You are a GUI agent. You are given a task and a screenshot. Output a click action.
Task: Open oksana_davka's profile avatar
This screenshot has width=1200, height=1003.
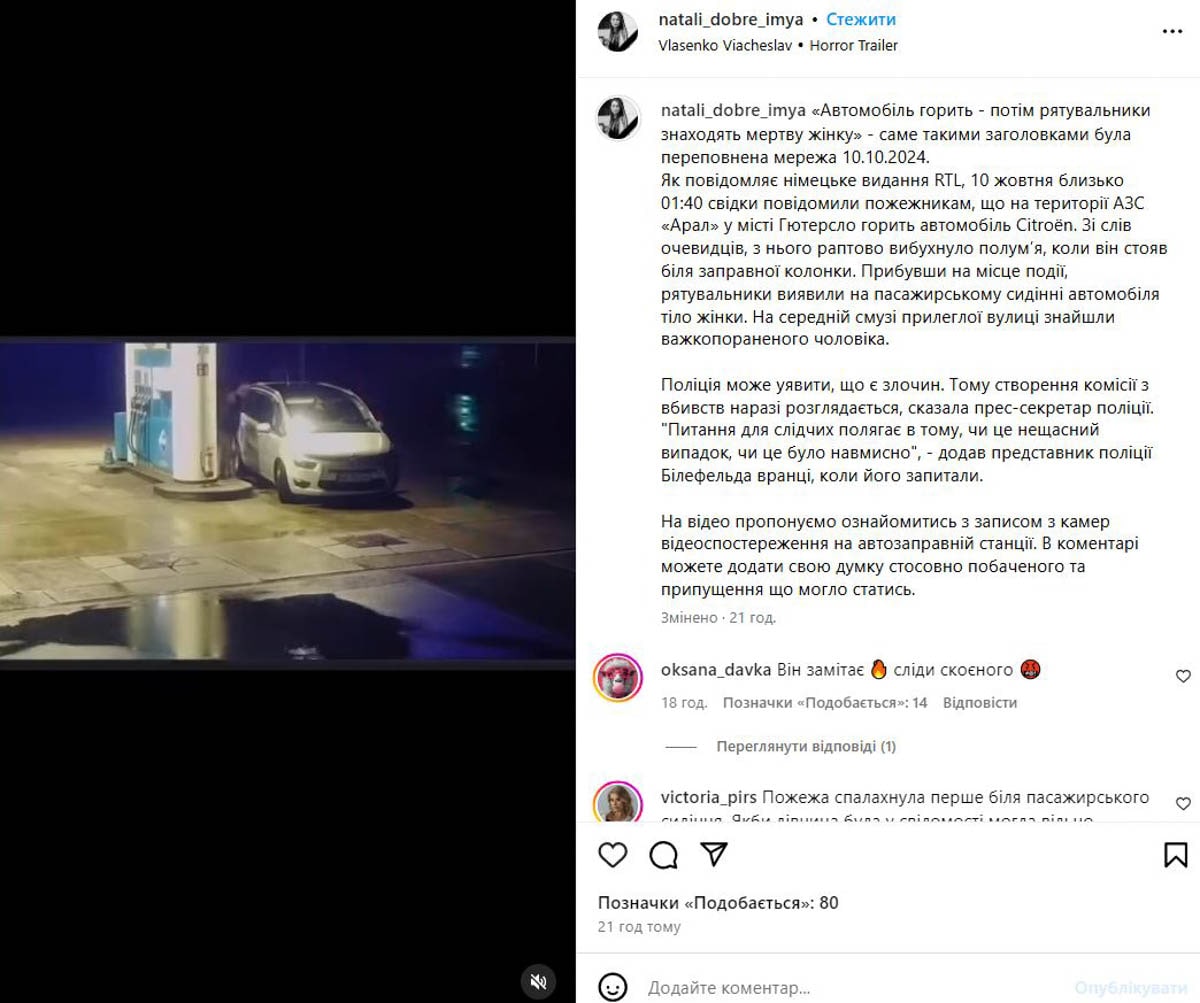point(617,678)
